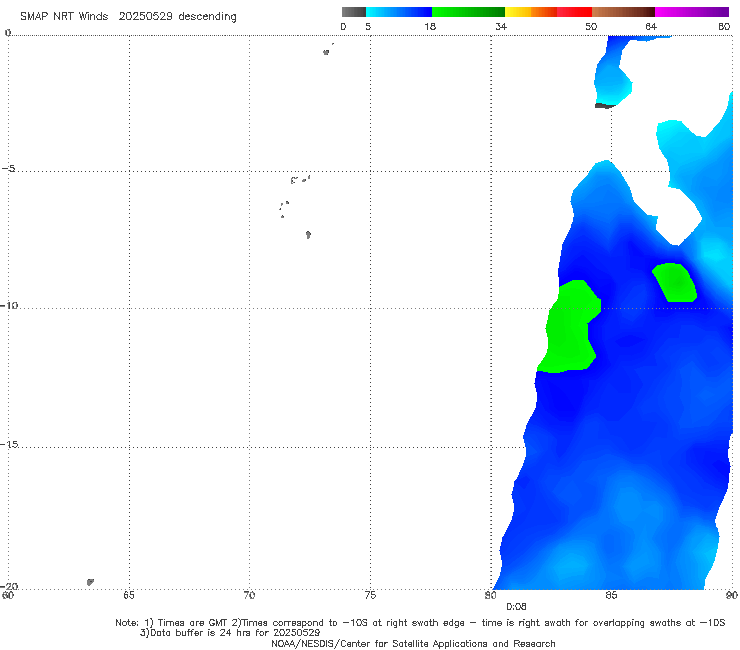Click the island marker near 63E, 20S
The image size is (740, 650).
pos(90,582)
